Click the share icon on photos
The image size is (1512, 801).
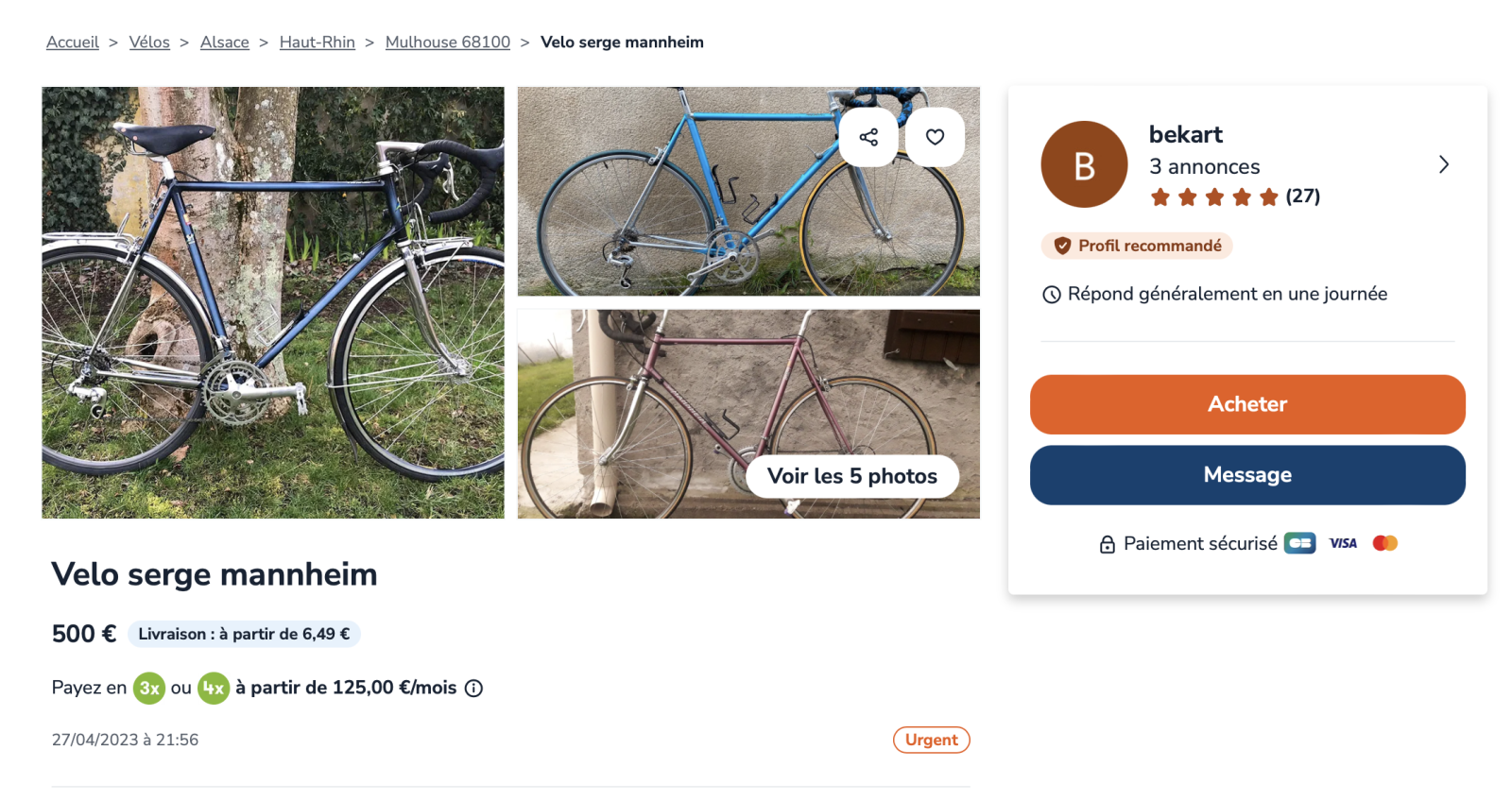click(x=868, y=137)
